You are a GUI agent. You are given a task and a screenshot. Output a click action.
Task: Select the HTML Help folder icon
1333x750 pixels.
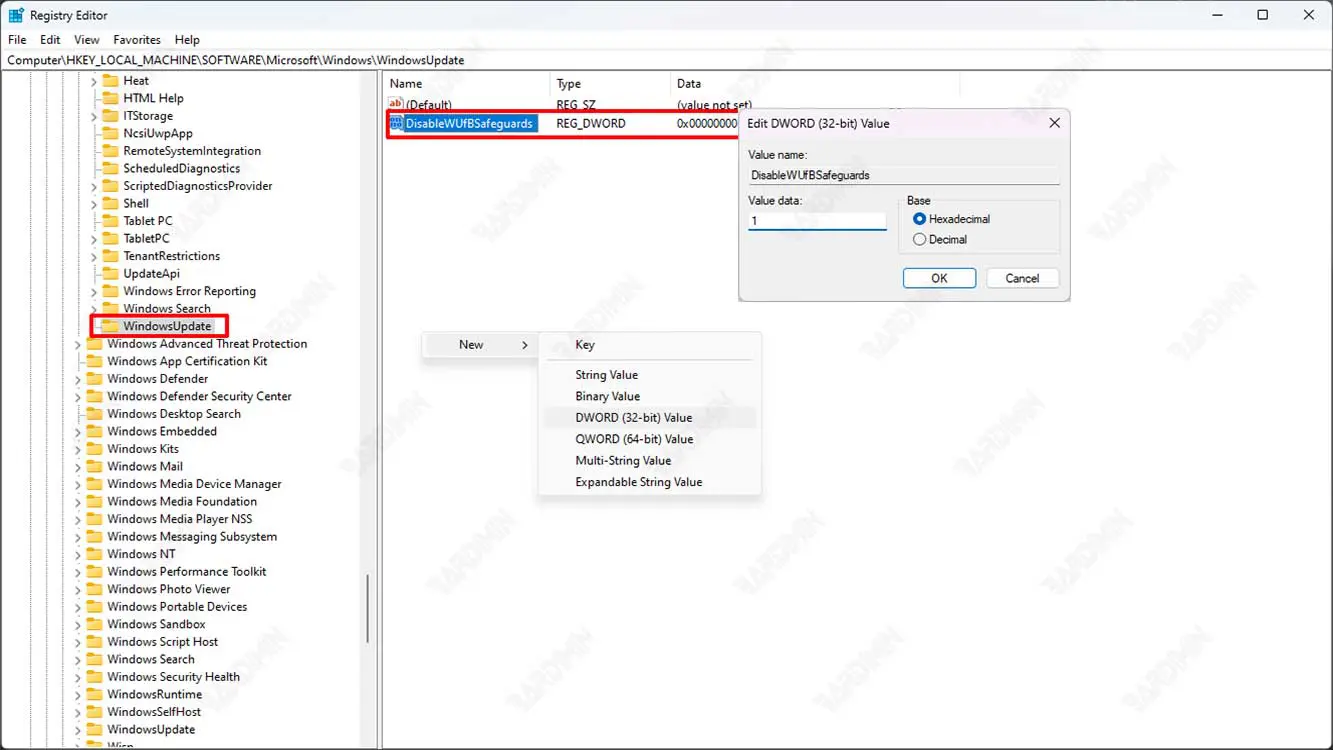(x=110, y=98)
